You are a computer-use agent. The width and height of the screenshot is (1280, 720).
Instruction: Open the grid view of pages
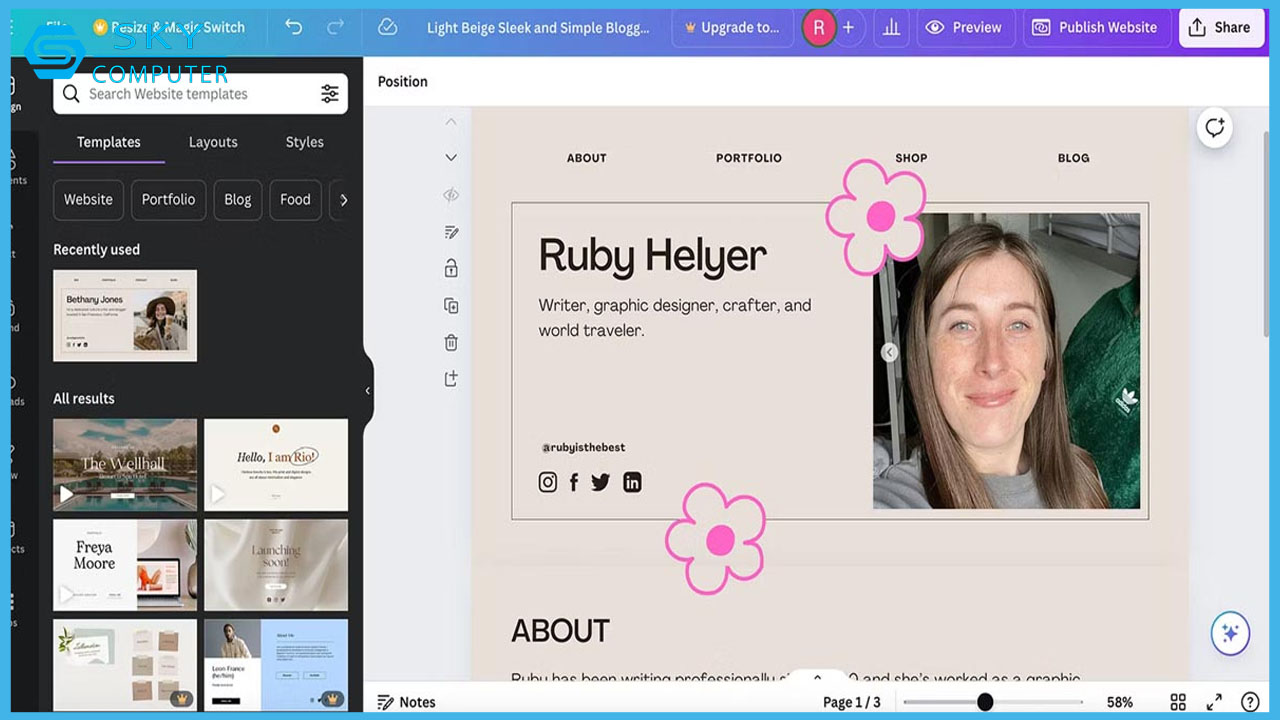pyautogui.click(x=1178, y=702)
